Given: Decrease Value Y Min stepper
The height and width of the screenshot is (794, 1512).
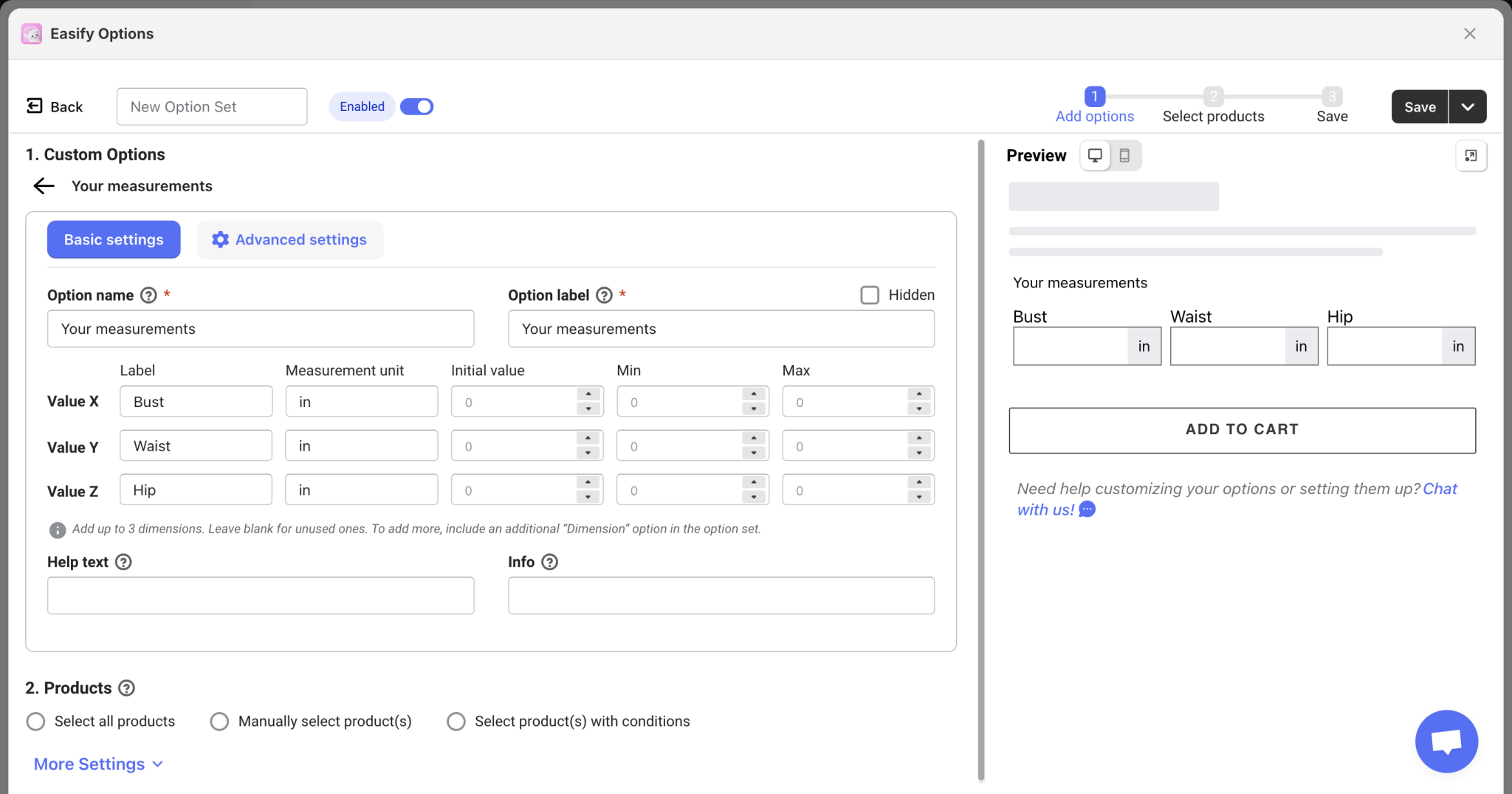Looking at the screenshot, I should [x=753, y=454].
